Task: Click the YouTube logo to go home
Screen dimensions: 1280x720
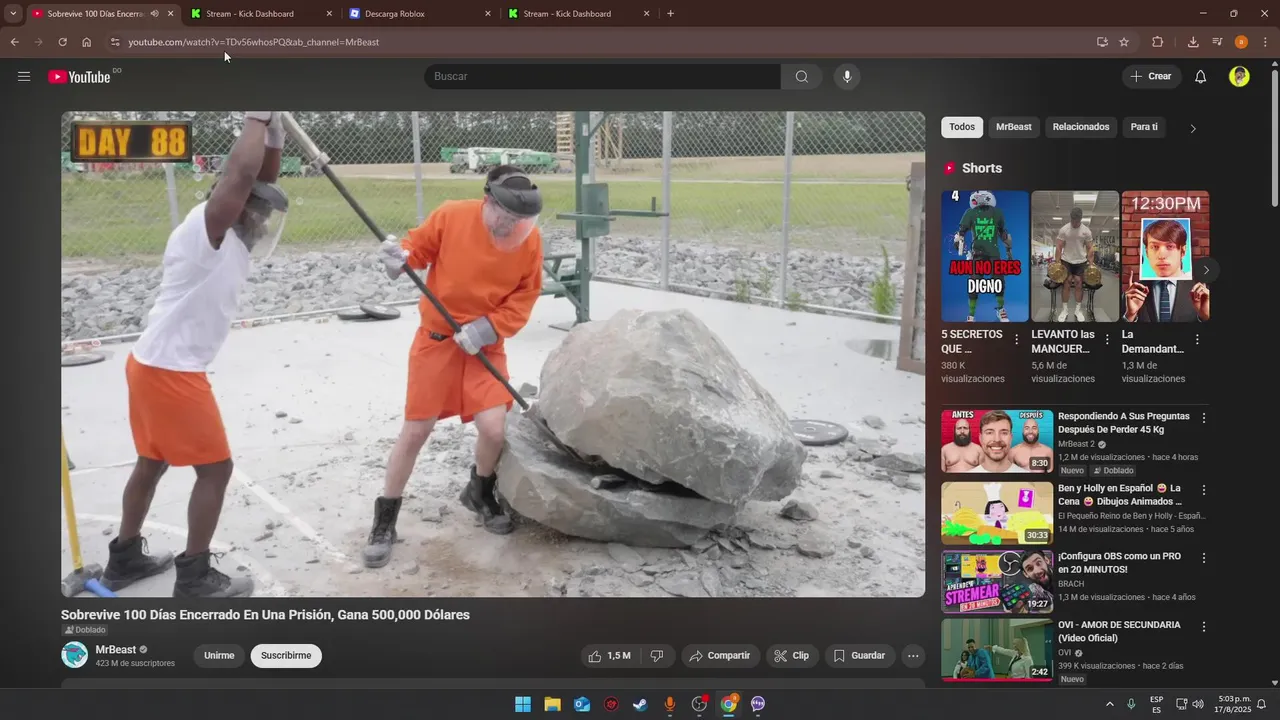Action: click(79, 77)
